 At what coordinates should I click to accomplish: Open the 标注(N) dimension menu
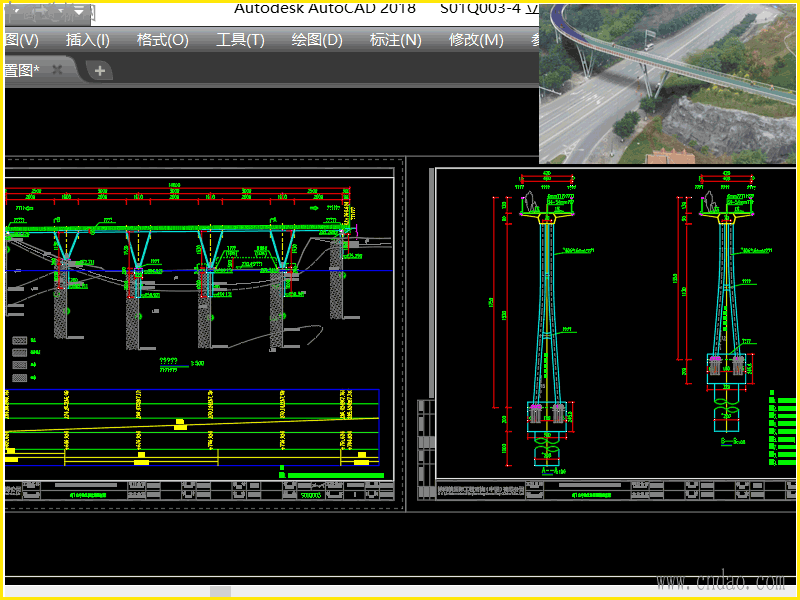click(395, 40)
